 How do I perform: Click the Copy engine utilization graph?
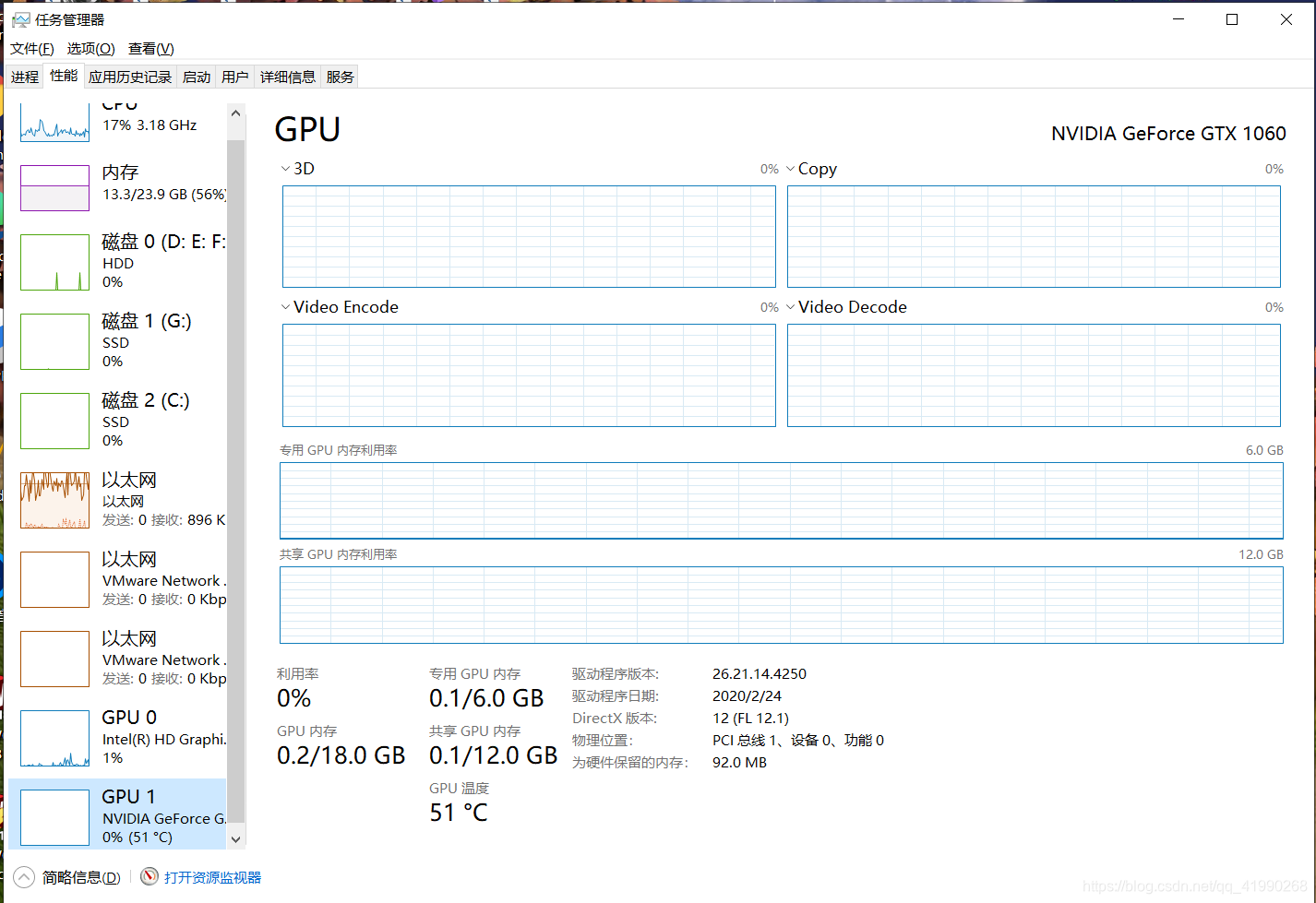tap(1034, 236)
